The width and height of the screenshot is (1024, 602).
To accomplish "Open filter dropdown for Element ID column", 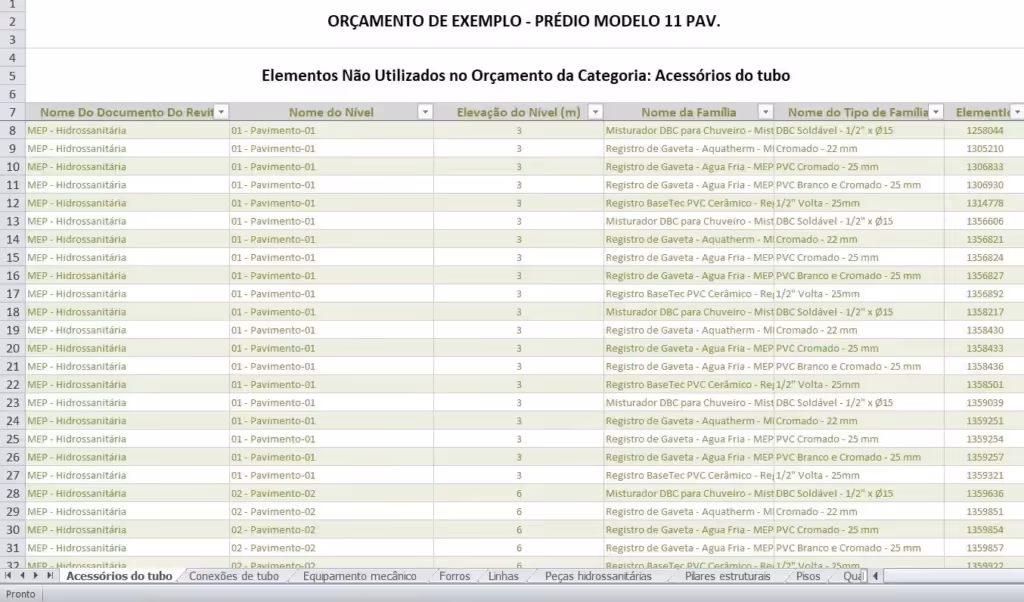I will pos(1017,112).
